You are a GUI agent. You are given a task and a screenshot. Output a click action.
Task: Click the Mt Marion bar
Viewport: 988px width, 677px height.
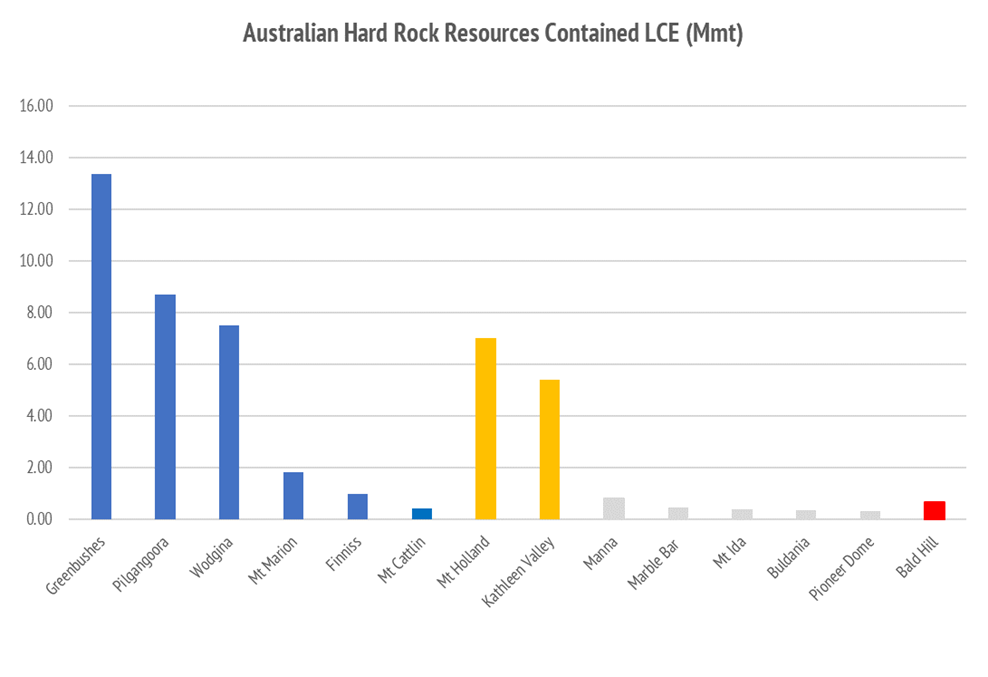293,495
